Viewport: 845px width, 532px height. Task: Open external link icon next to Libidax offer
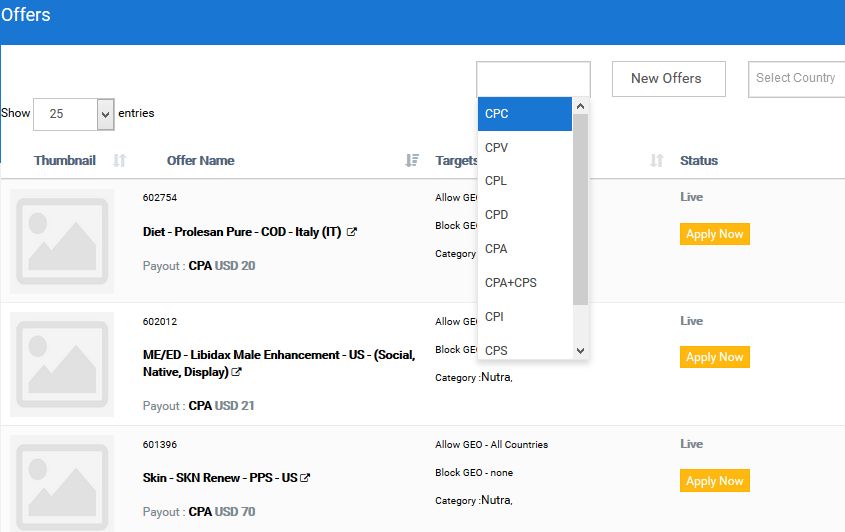coord(236,372)
